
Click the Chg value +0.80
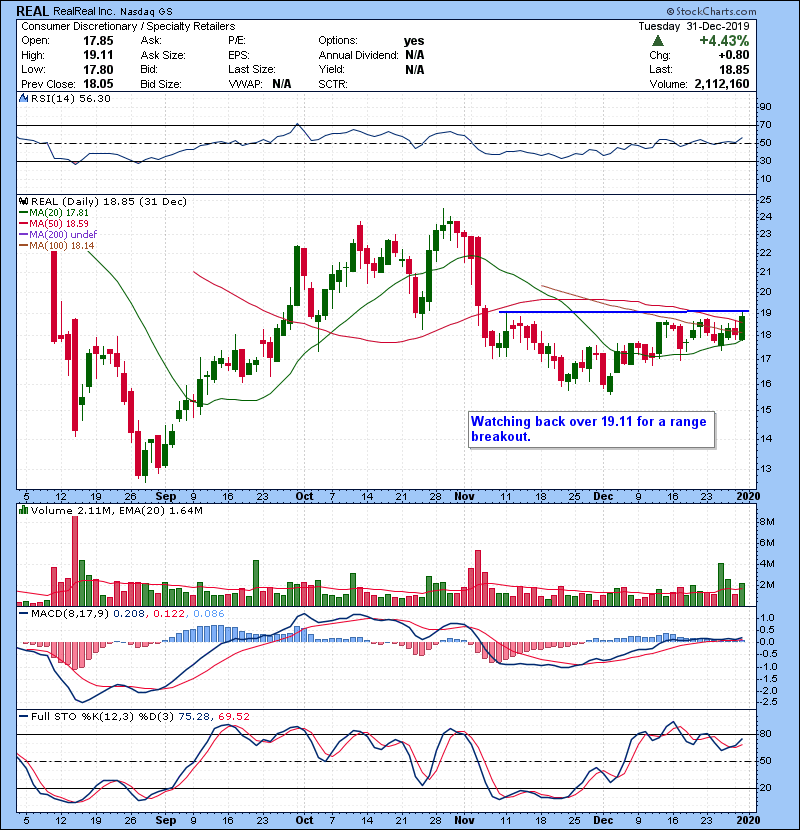point(734,55)
